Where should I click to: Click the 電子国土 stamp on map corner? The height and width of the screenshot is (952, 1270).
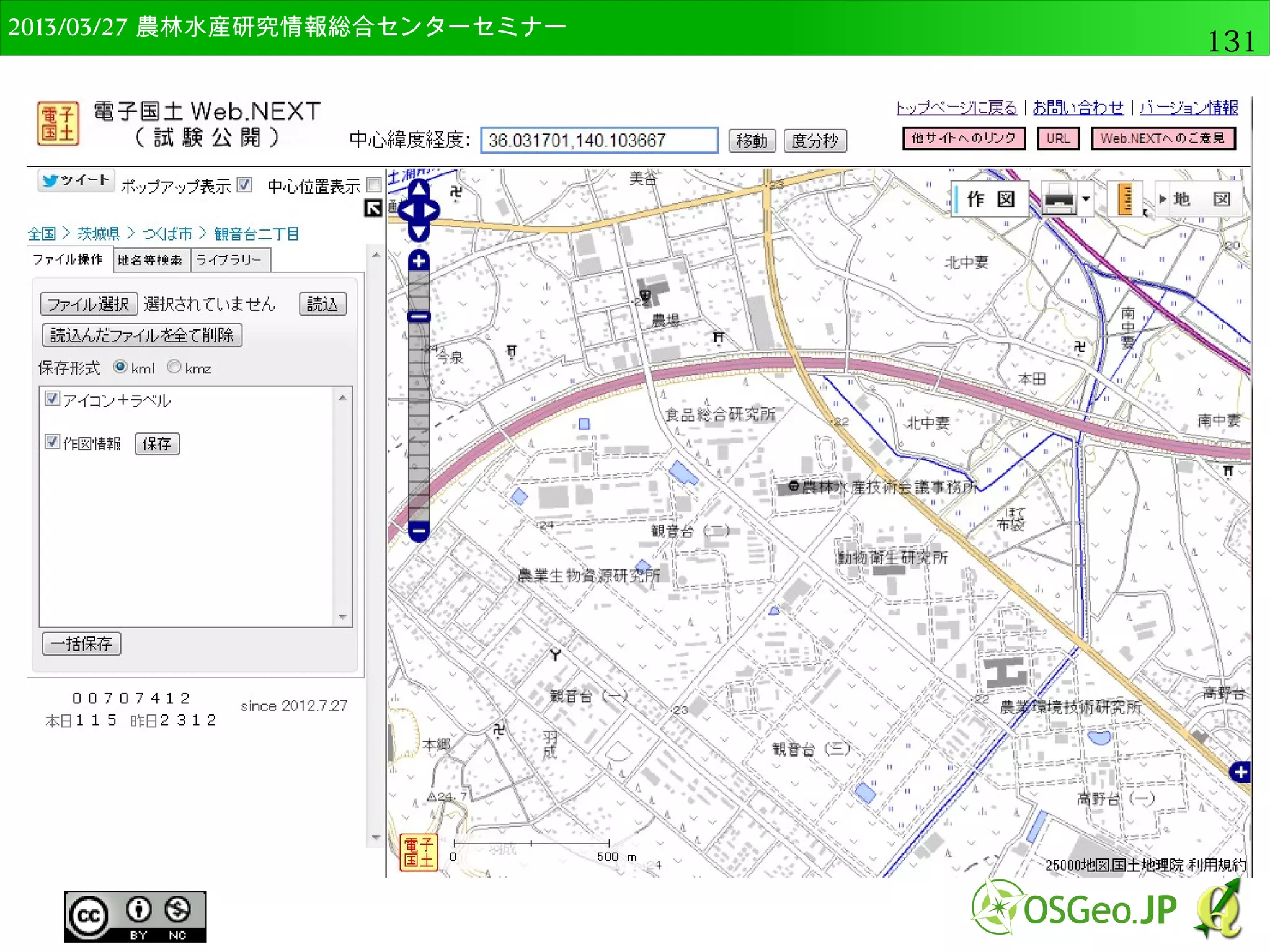[419, 852]
